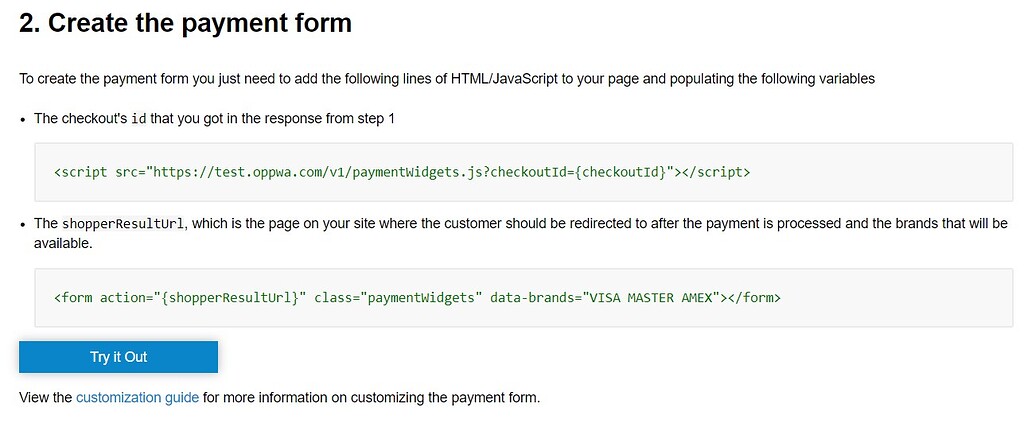Click the "VISA MASTER AMEX" data-brands value
This screenshot has height=427, width=1024.
pos(650,298)
